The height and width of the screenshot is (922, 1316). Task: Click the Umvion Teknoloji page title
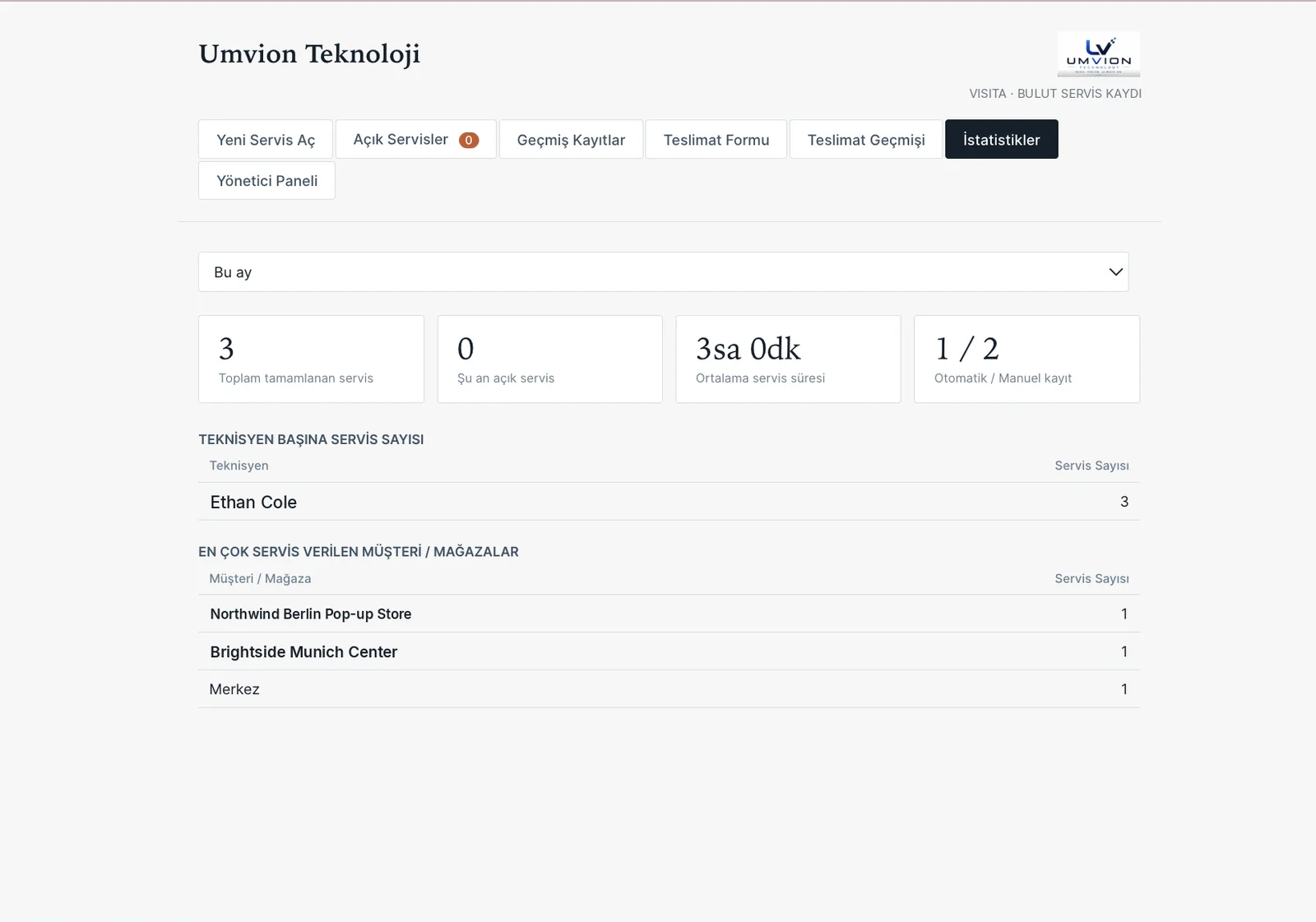coord(309,53)
